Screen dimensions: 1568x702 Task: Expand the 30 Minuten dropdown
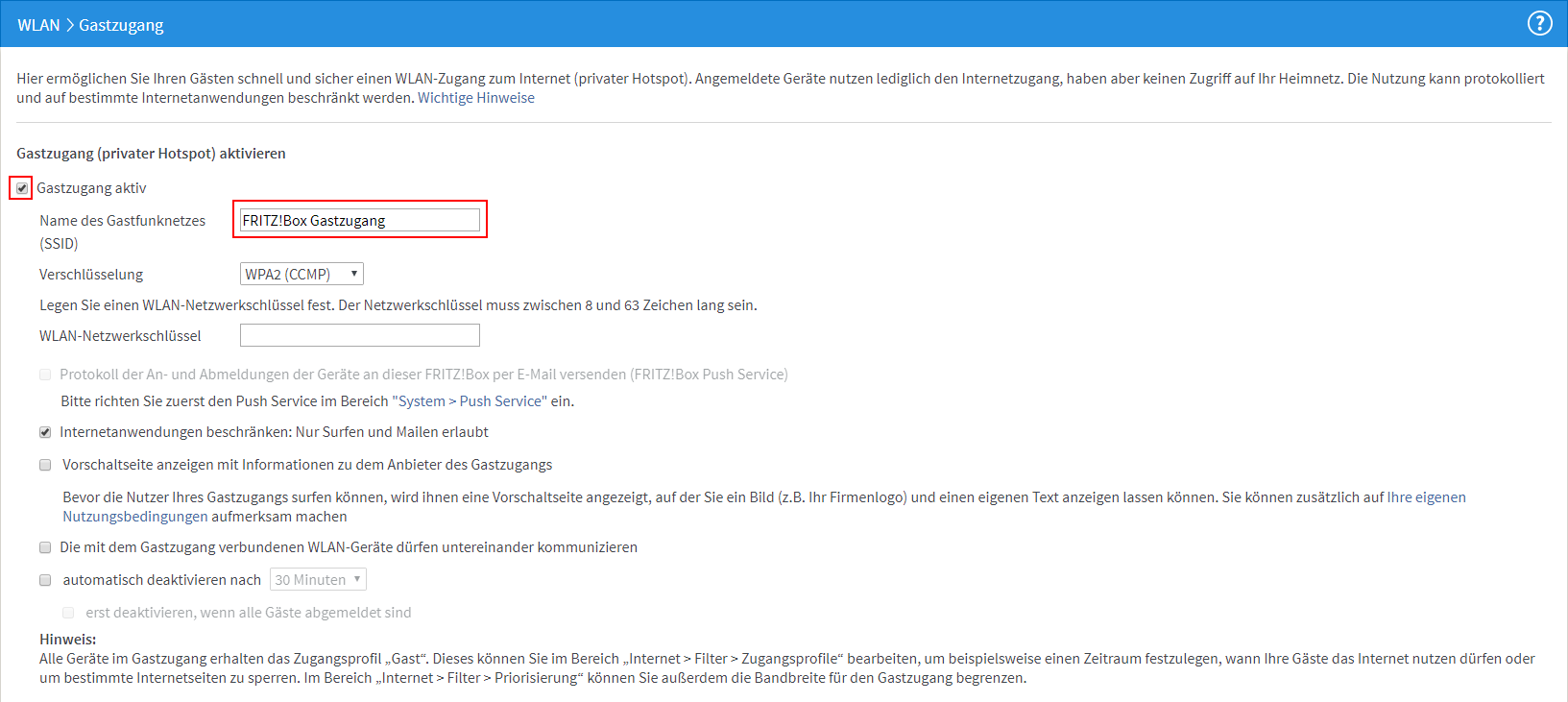click(x=318, y=580)
